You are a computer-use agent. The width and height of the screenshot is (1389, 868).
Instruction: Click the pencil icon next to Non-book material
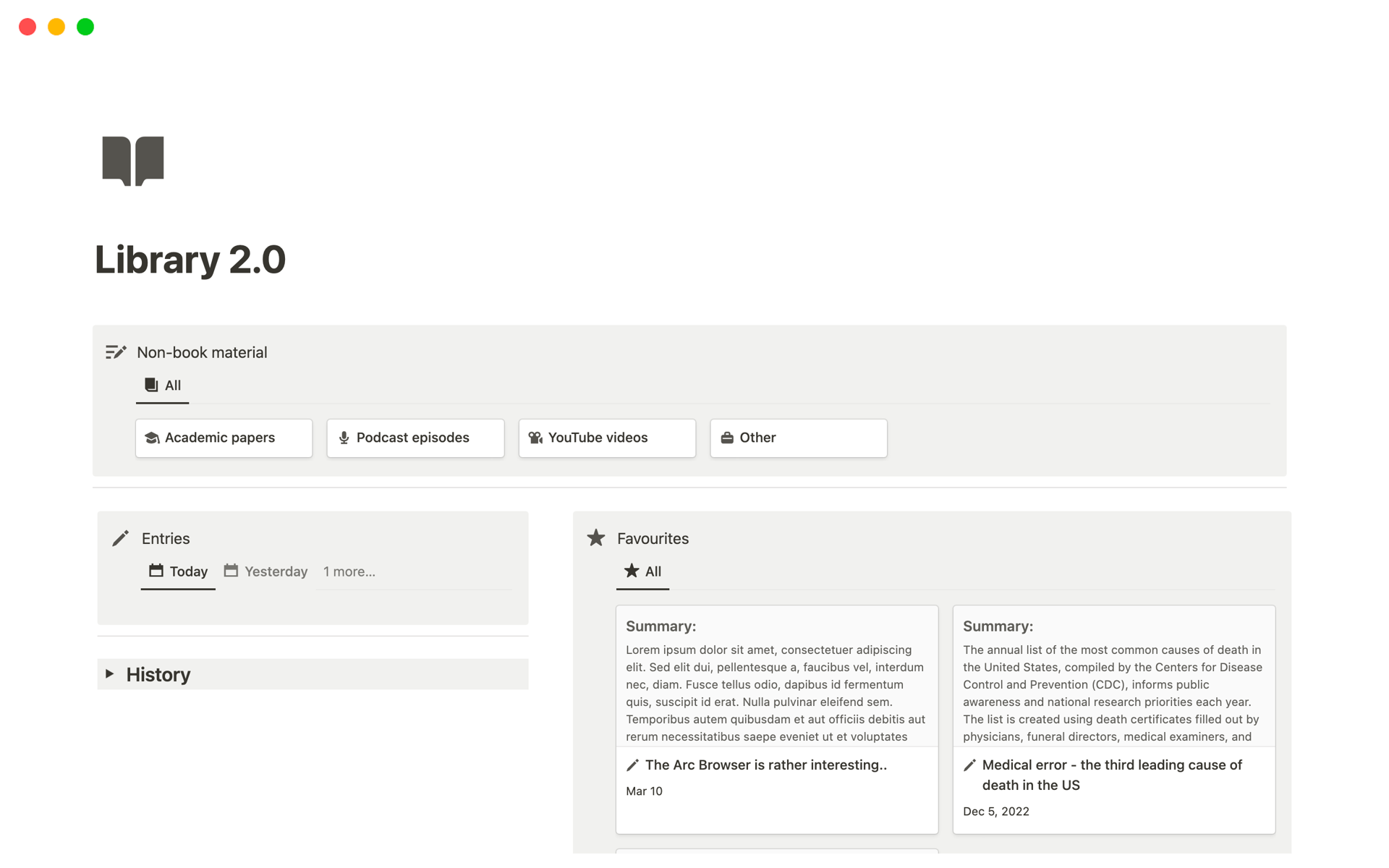pos(116,352)
